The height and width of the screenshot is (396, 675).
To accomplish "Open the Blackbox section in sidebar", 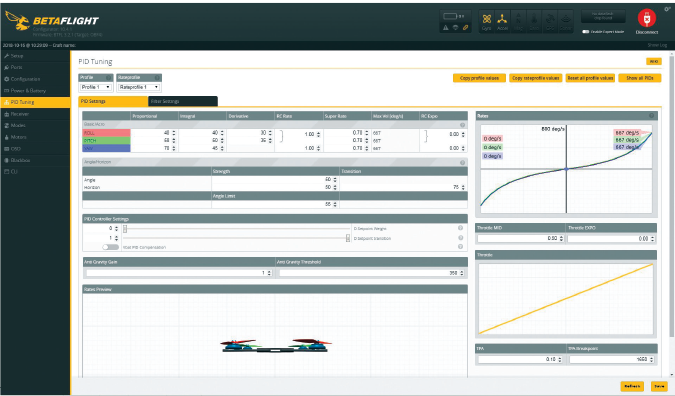I will coord(35,160).
